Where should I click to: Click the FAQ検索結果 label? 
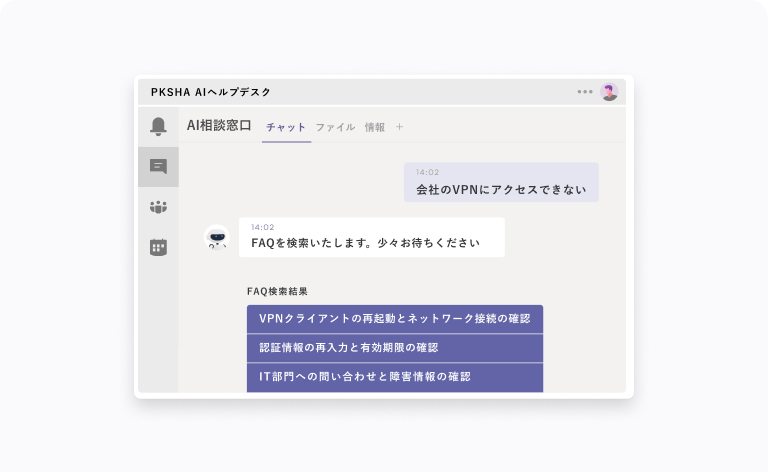click(x=277, y=291)
